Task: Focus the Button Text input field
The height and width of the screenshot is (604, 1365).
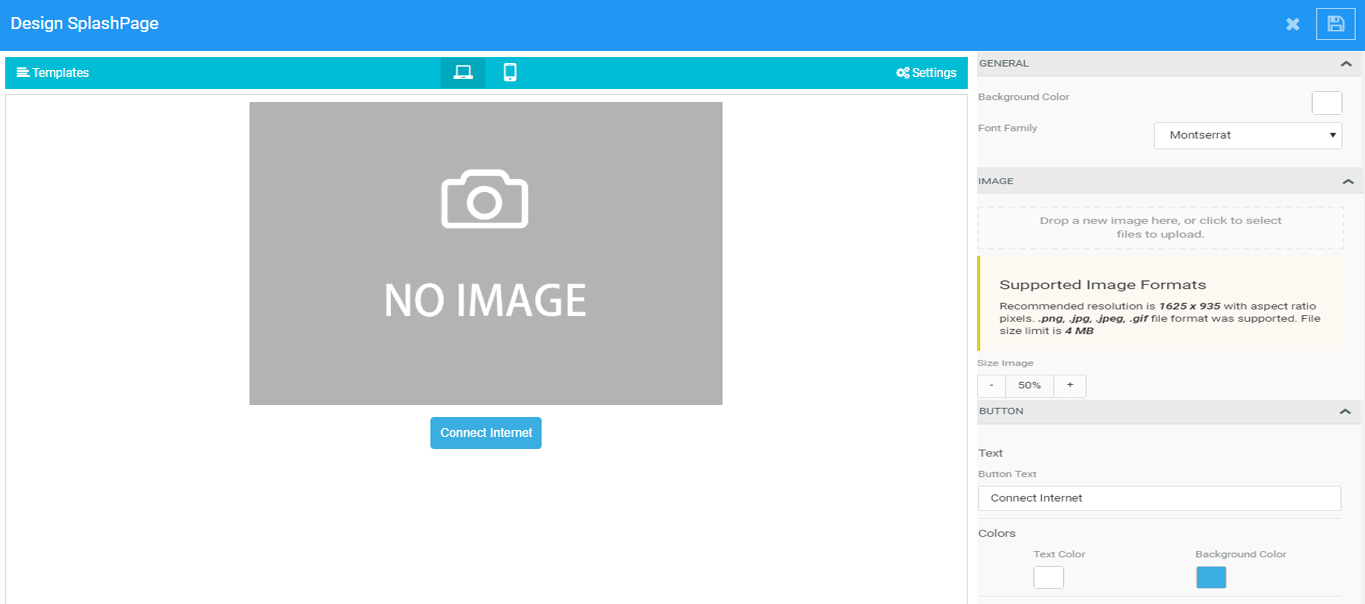Action: (1160, 498)
